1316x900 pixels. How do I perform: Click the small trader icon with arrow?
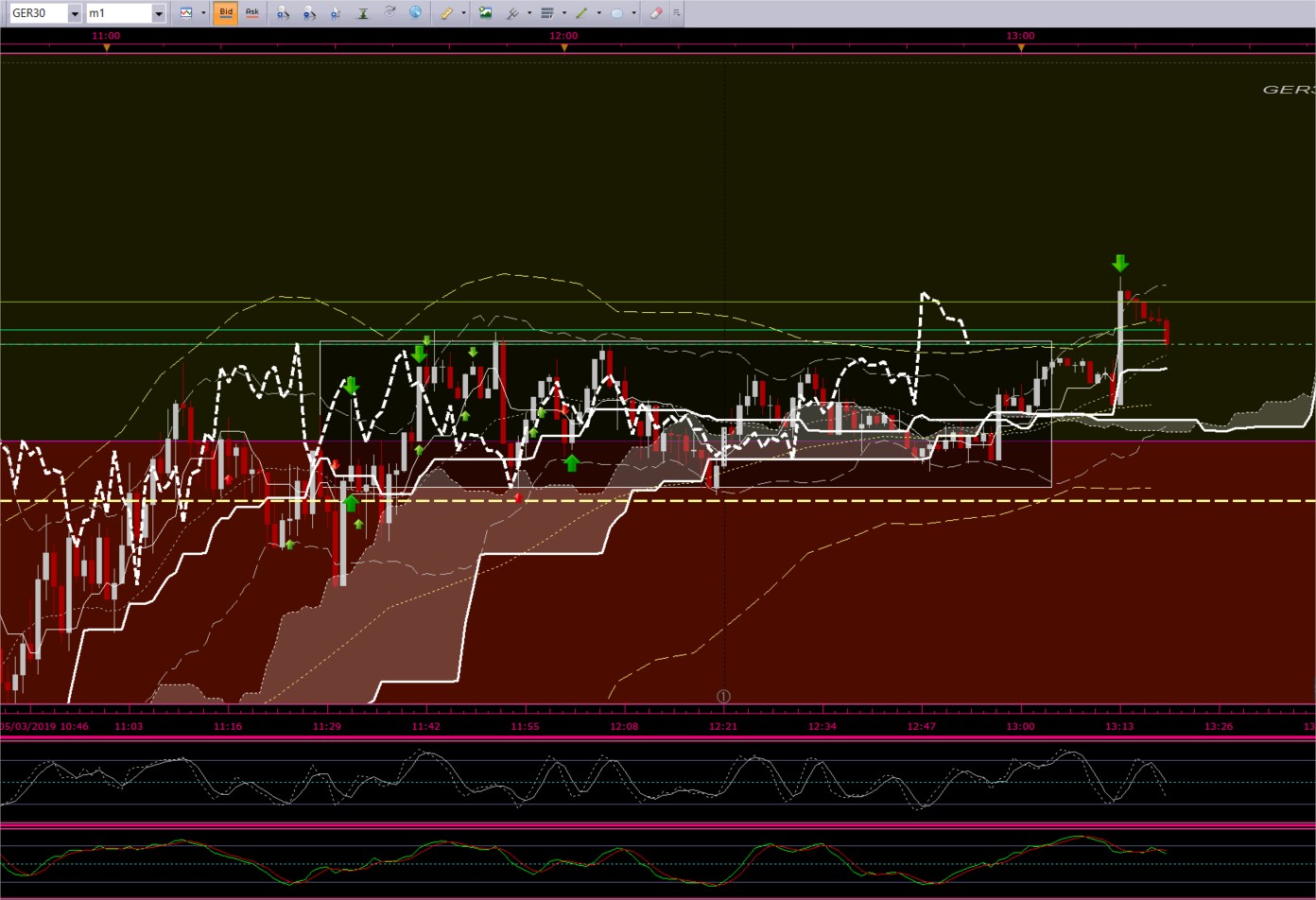point(336,13)
